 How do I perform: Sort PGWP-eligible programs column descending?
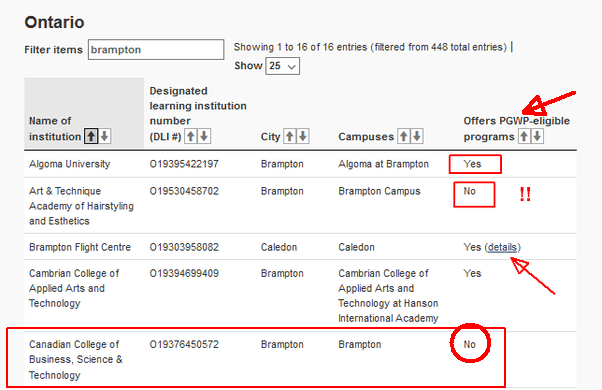click(537, 136)
